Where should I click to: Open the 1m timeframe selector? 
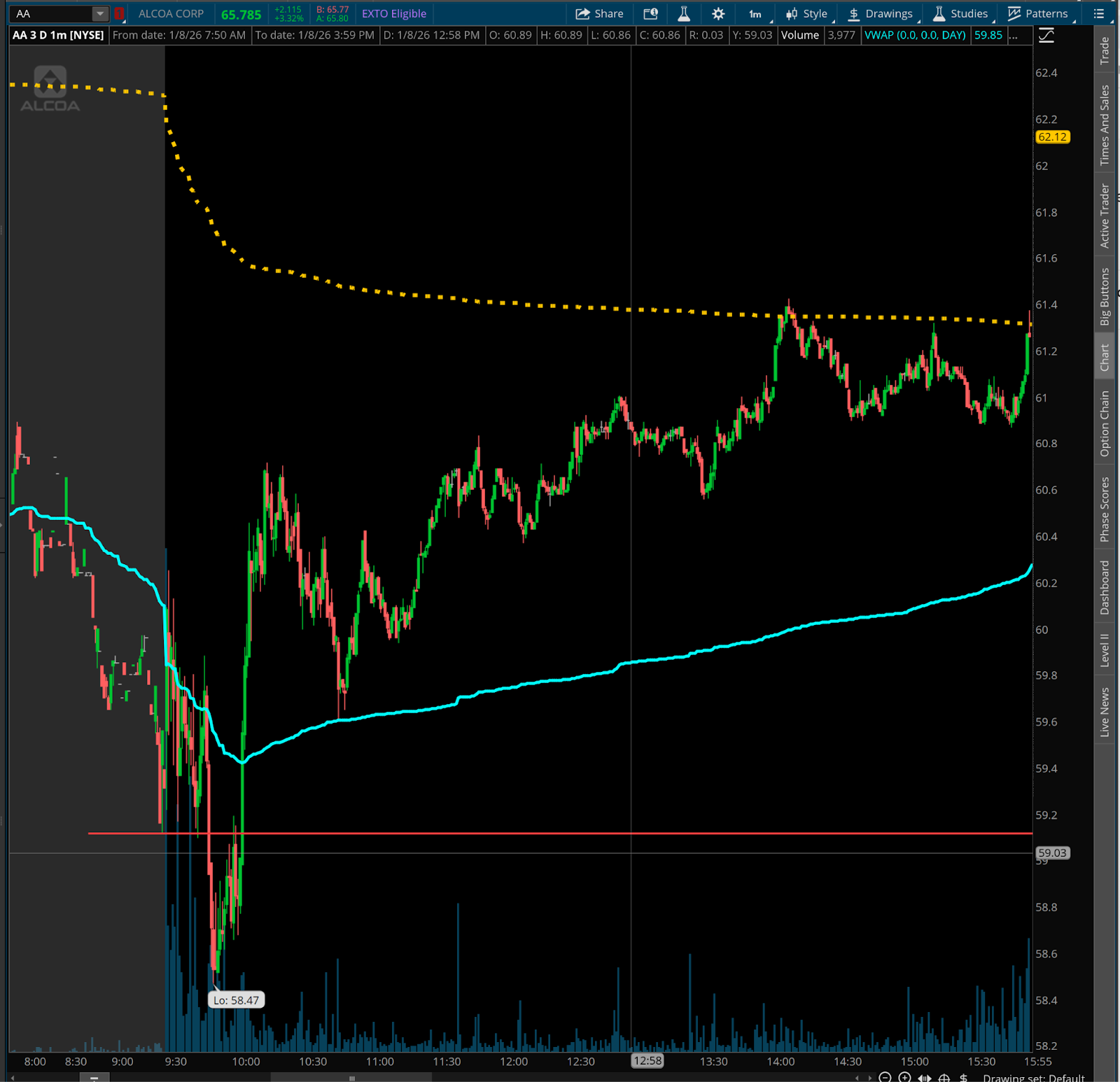pos(755,14)
